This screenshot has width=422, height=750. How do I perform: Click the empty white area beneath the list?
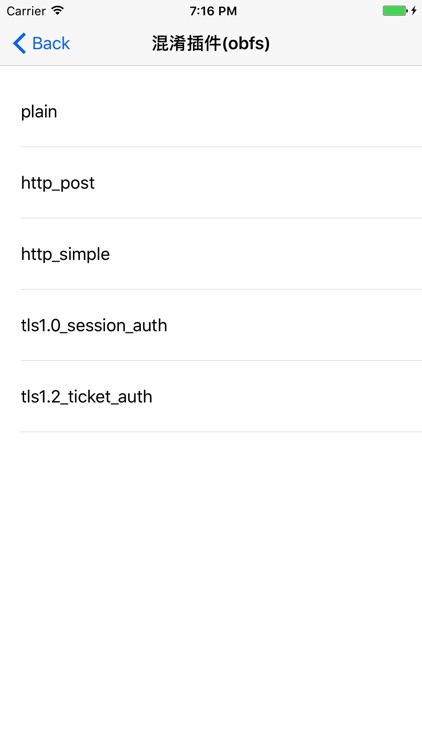click(211, 591)
